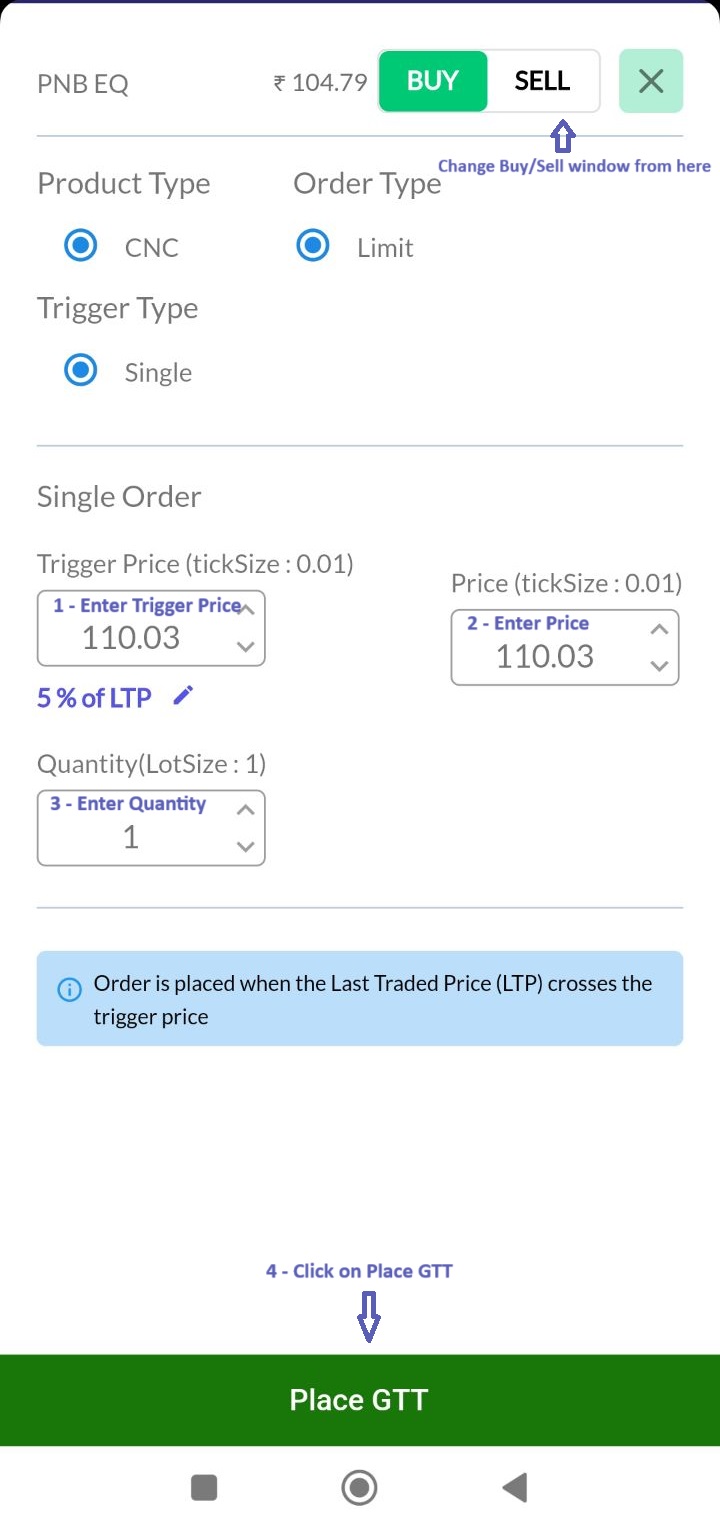Click the 5 % of LTP link
Screen dimensions: 720x1533
coord(94,698)
